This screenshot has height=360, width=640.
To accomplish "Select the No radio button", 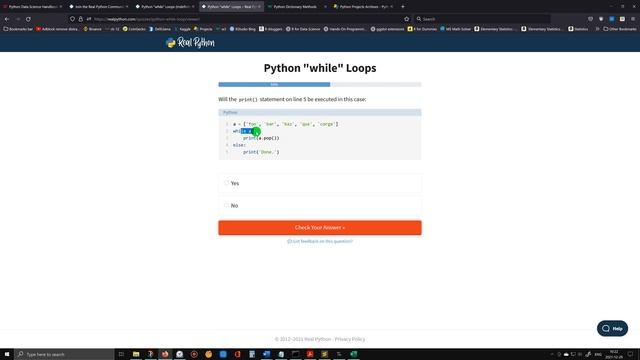I will 227,205.
